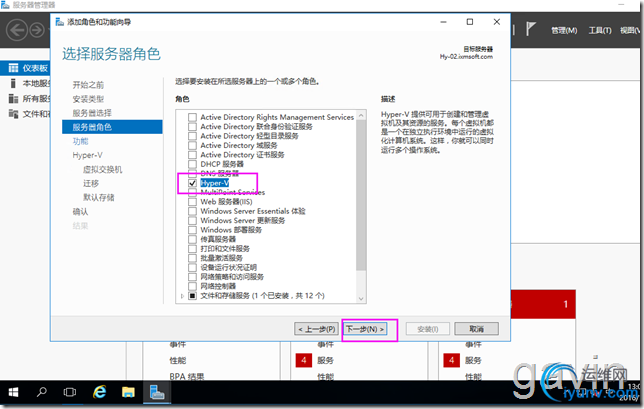Click the Server Manager back arrow
Screen dimensions: 644x409
17,30
